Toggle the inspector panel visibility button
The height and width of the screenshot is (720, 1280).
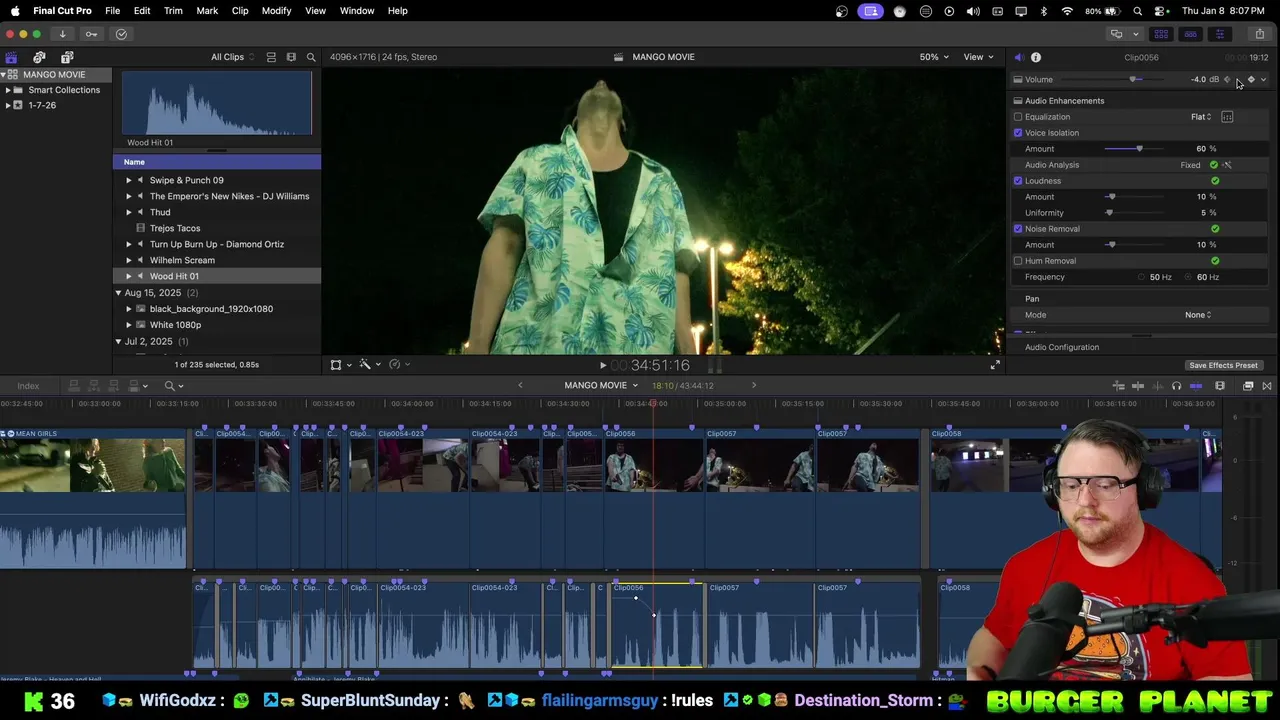coord(1219,34)
